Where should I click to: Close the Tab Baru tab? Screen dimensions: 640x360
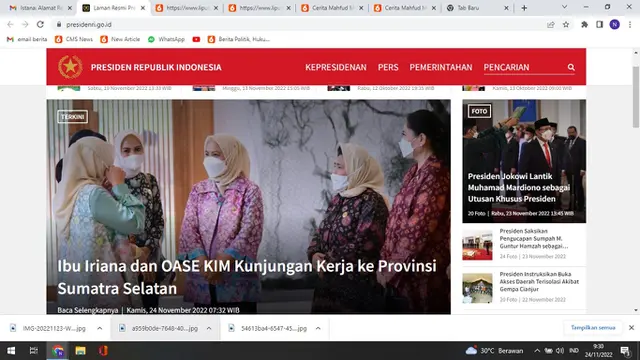506,8
